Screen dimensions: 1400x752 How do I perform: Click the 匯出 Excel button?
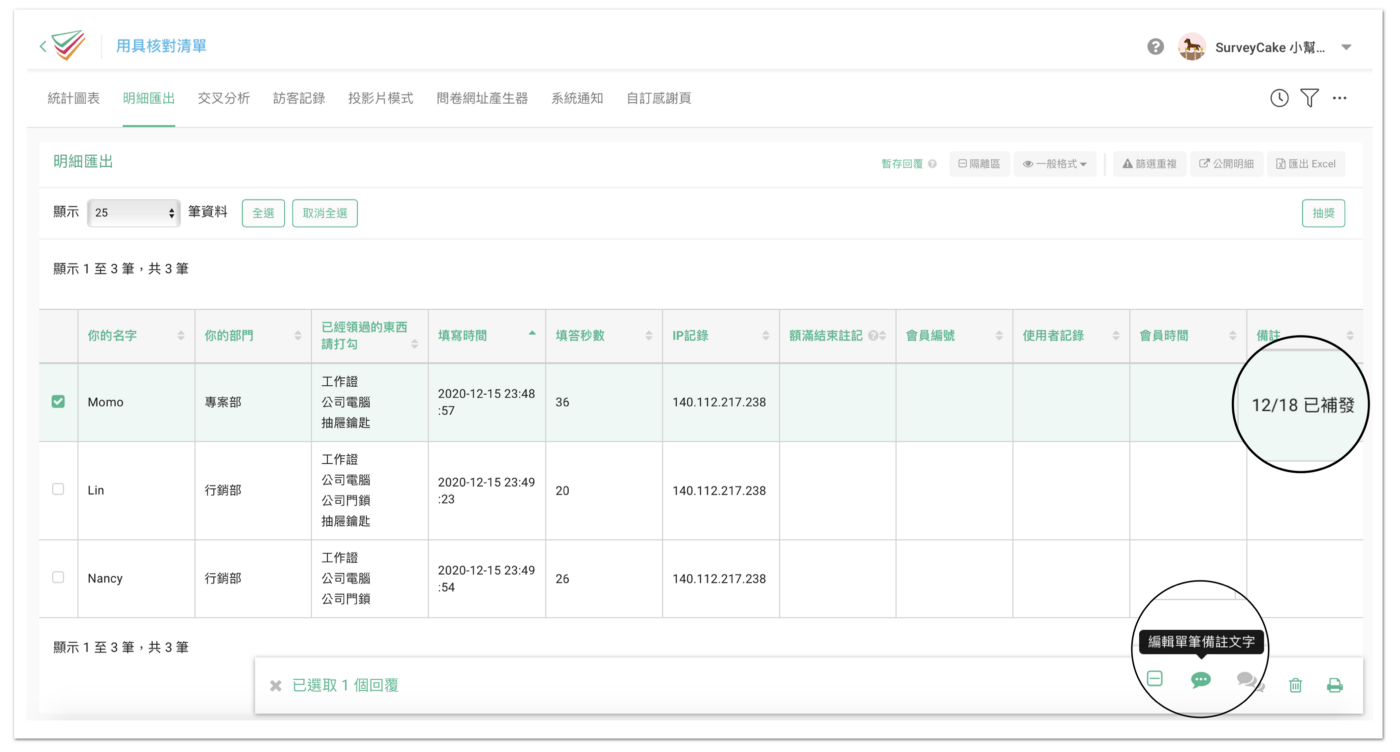(1306, 164)
